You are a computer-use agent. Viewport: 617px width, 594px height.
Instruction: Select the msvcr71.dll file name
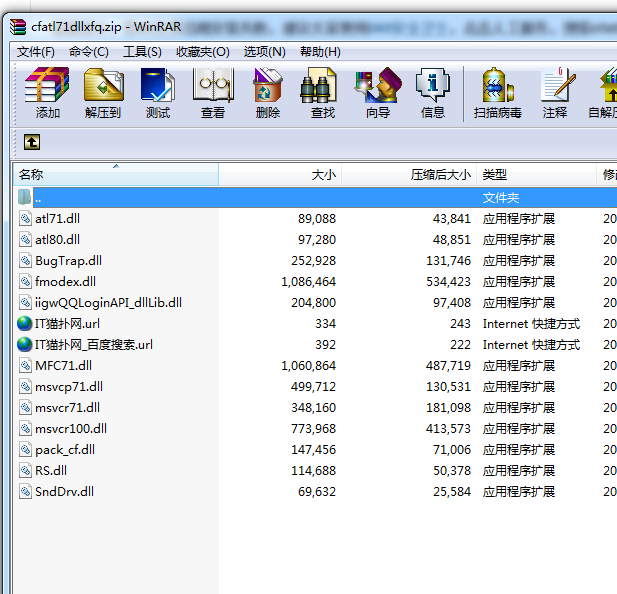pyautogui.click(x=67, y=408)
